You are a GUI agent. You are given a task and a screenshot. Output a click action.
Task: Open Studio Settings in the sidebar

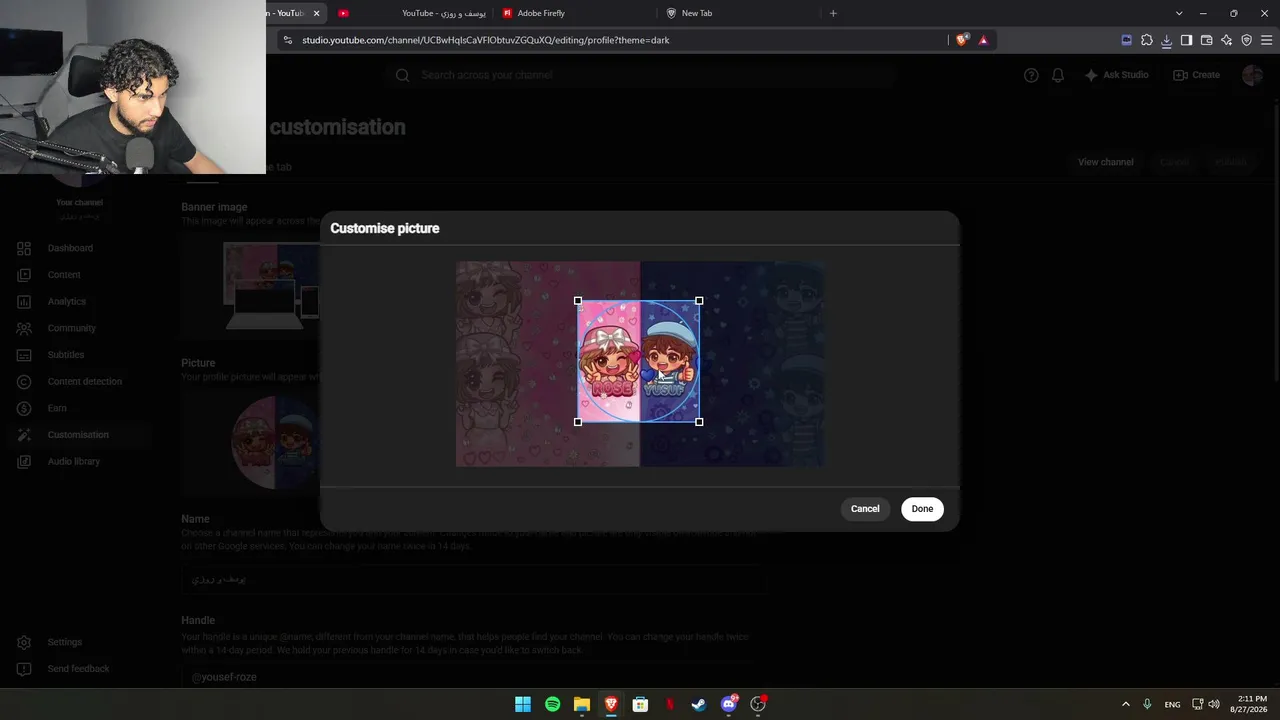click(78, 642)
